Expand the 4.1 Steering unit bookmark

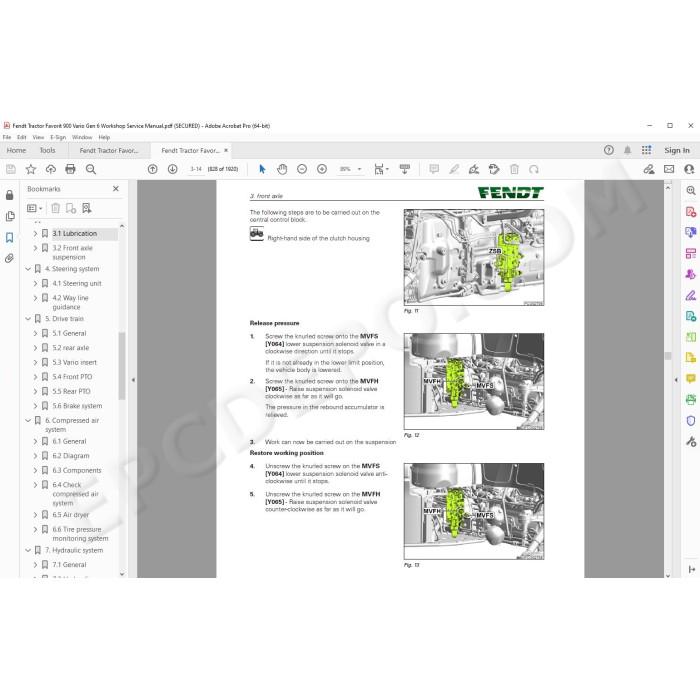pyautogui.click(x=35, y=283)
